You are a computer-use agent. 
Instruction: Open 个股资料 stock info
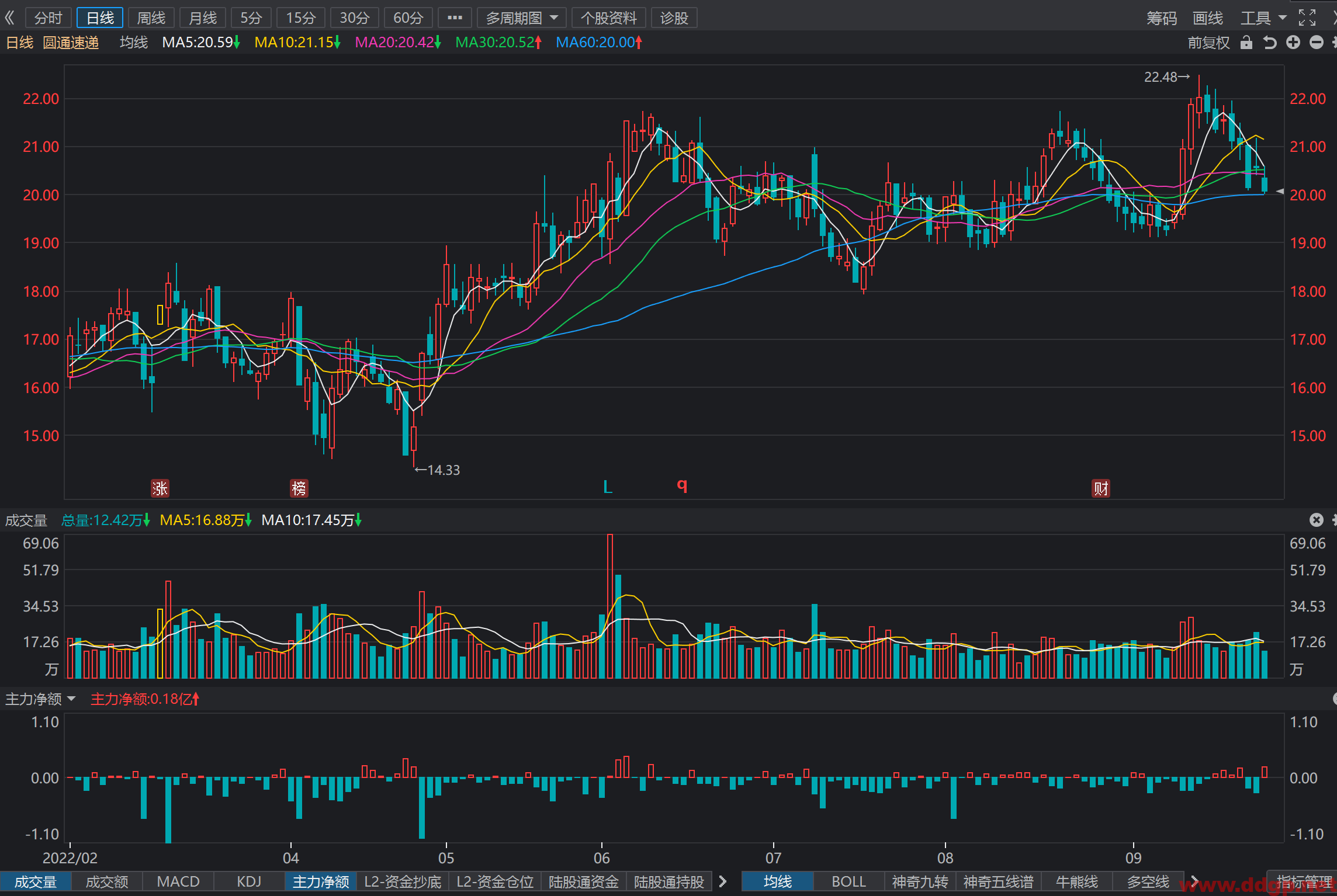coord(609,18)
